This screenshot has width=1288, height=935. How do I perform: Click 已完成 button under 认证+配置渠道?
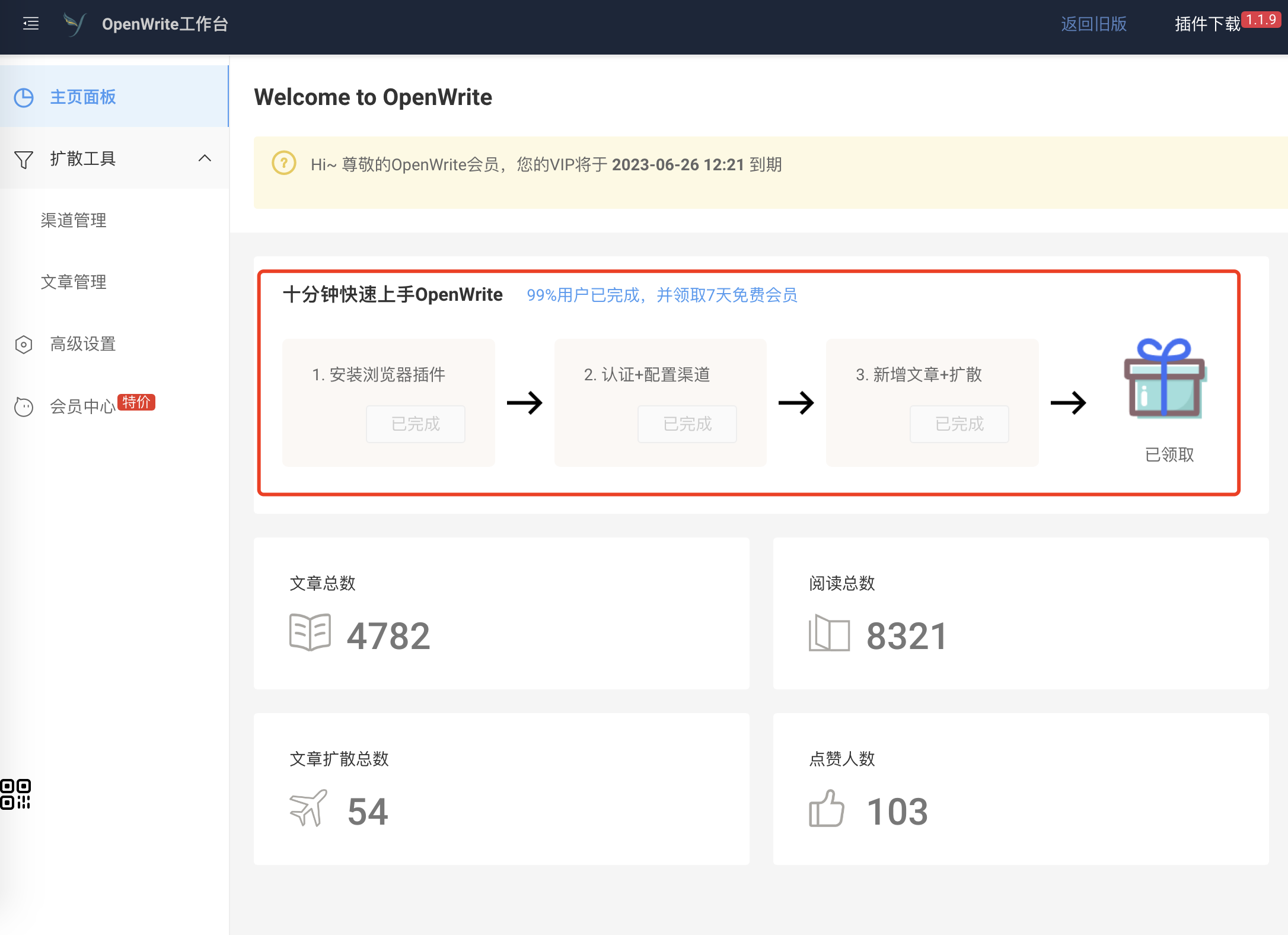[x=687, y=424]
